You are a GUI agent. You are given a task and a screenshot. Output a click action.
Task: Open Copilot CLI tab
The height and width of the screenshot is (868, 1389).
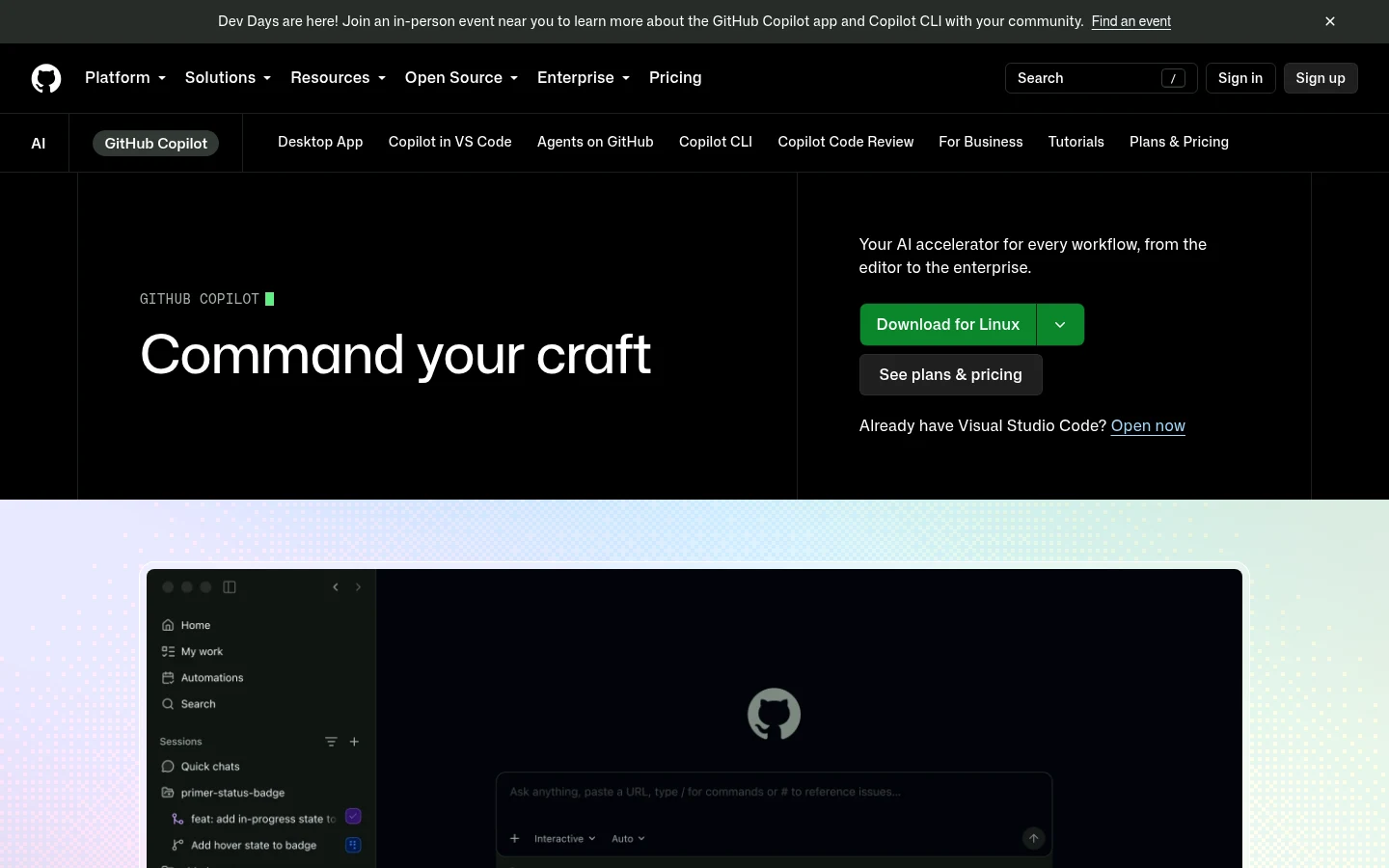pyautogui.click(x=716, y=142)
